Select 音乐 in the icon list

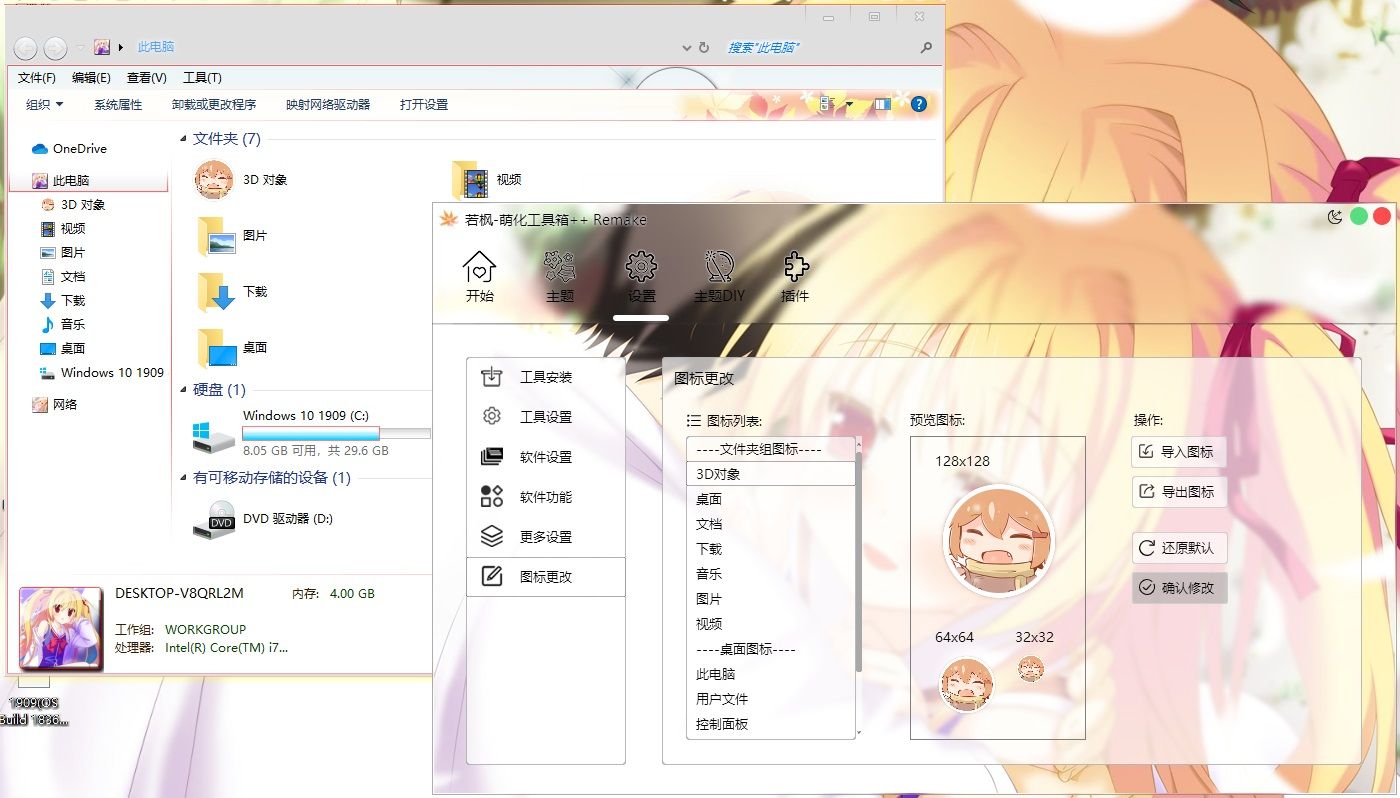point(770,574)
